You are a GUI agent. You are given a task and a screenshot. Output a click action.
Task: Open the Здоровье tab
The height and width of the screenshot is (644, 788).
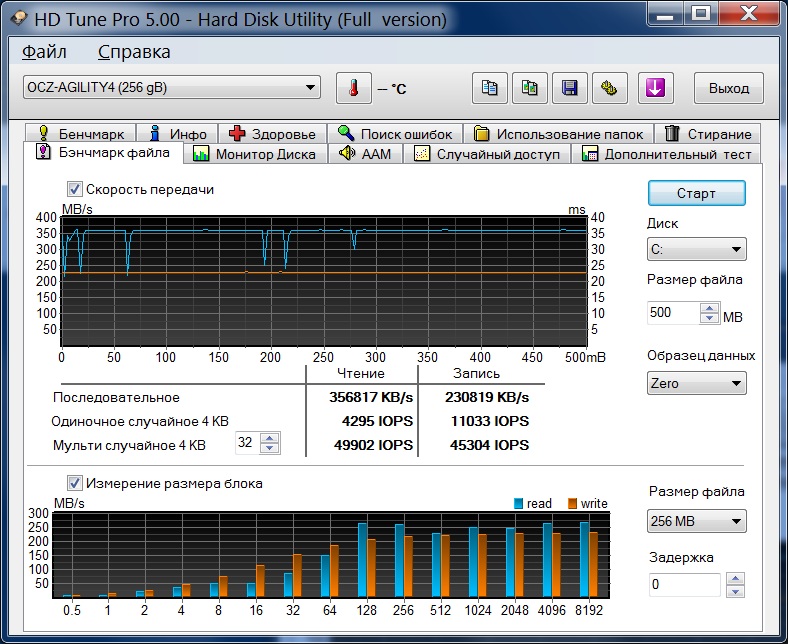click(271, 134)
